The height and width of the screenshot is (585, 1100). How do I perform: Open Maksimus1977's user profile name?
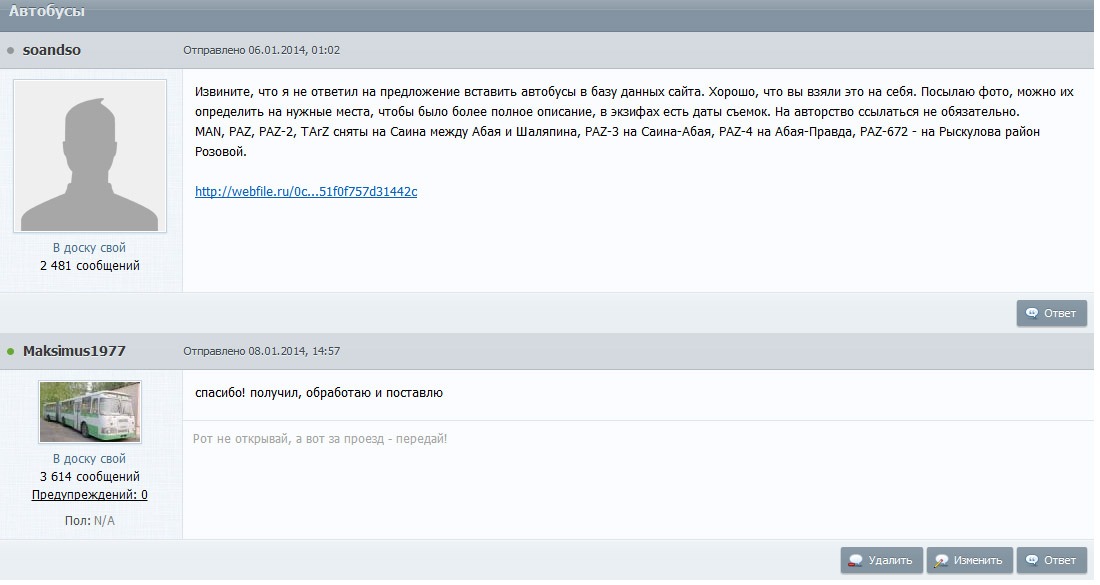[x=74, y=351]
